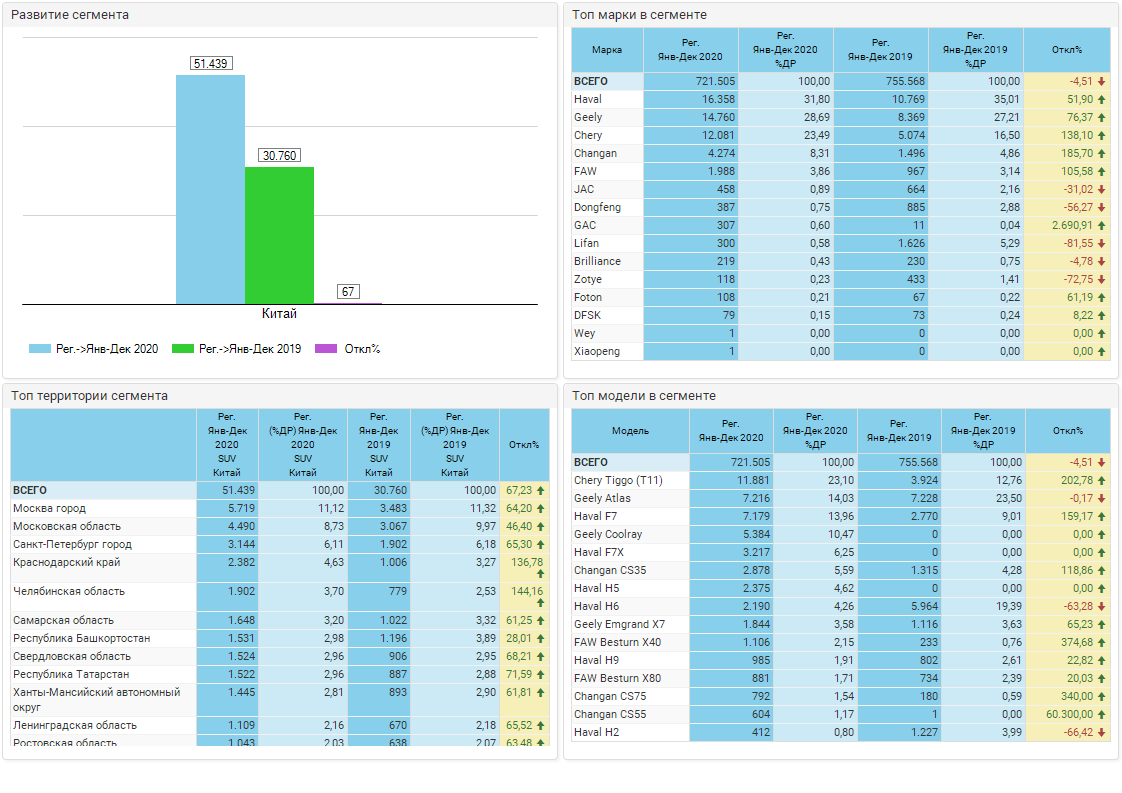Click the green up arrow in the Haval brand row
The image size is (1122, 793).
pyautogui.click(x=1101, y=100)
